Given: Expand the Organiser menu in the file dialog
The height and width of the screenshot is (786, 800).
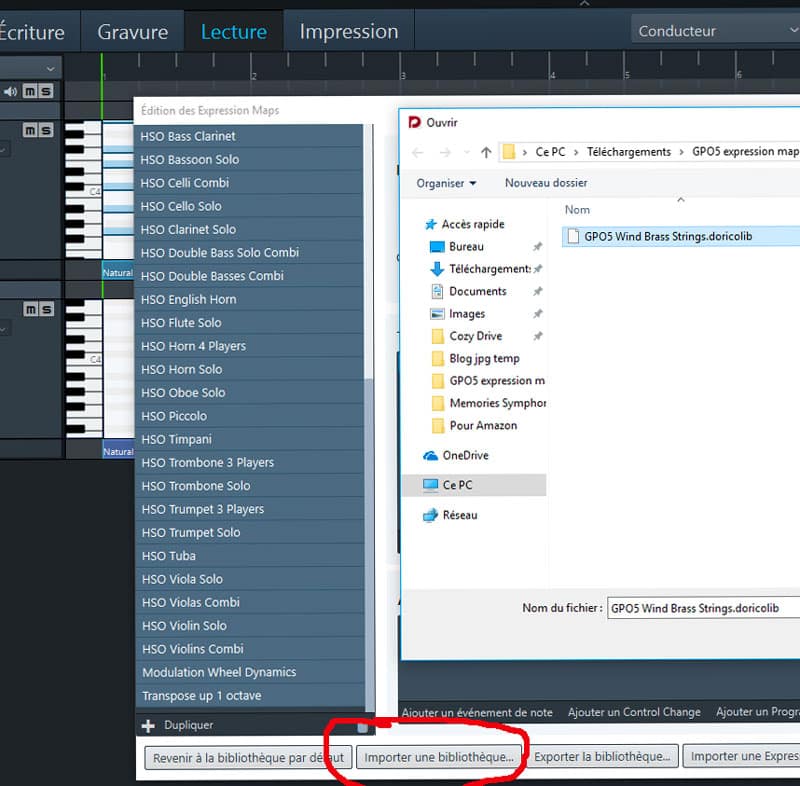Looking at the screenshot, I should [446, 183].
